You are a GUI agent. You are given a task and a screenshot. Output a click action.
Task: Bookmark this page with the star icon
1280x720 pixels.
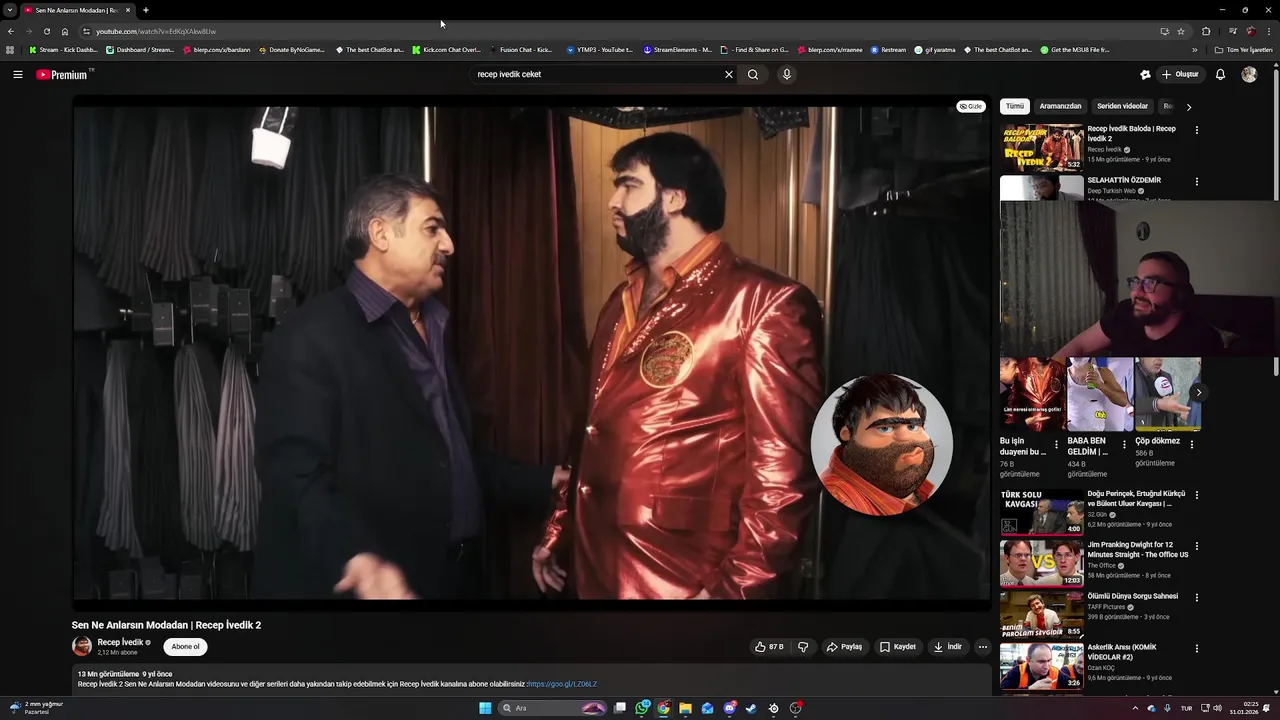(x=1180, y=31)
